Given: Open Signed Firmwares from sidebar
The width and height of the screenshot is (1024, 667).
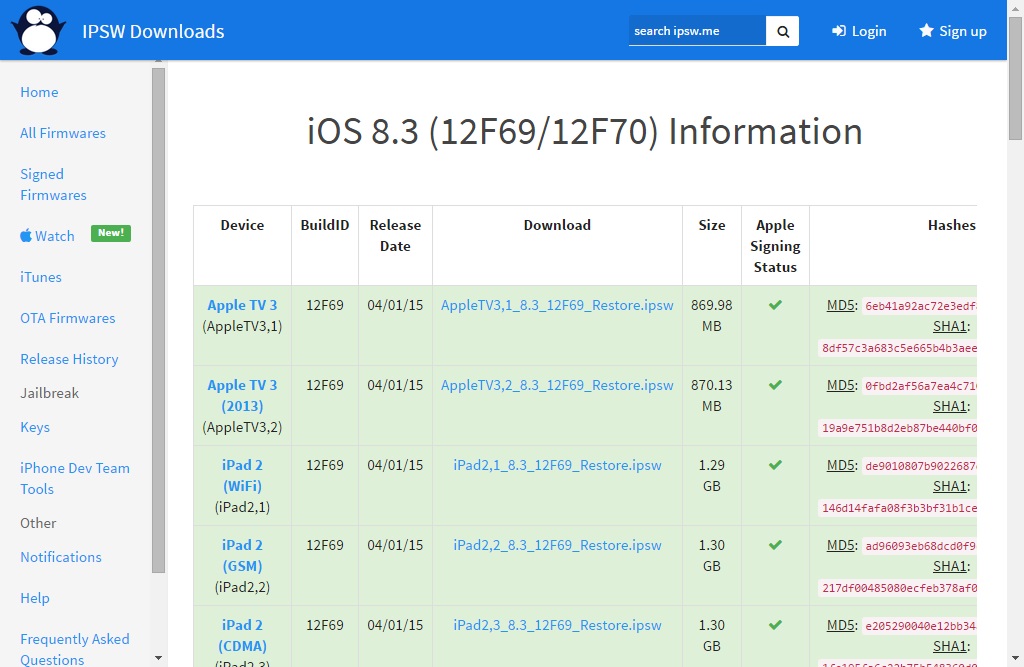Looking at the screenshot, I should click(x=53, y=185).
